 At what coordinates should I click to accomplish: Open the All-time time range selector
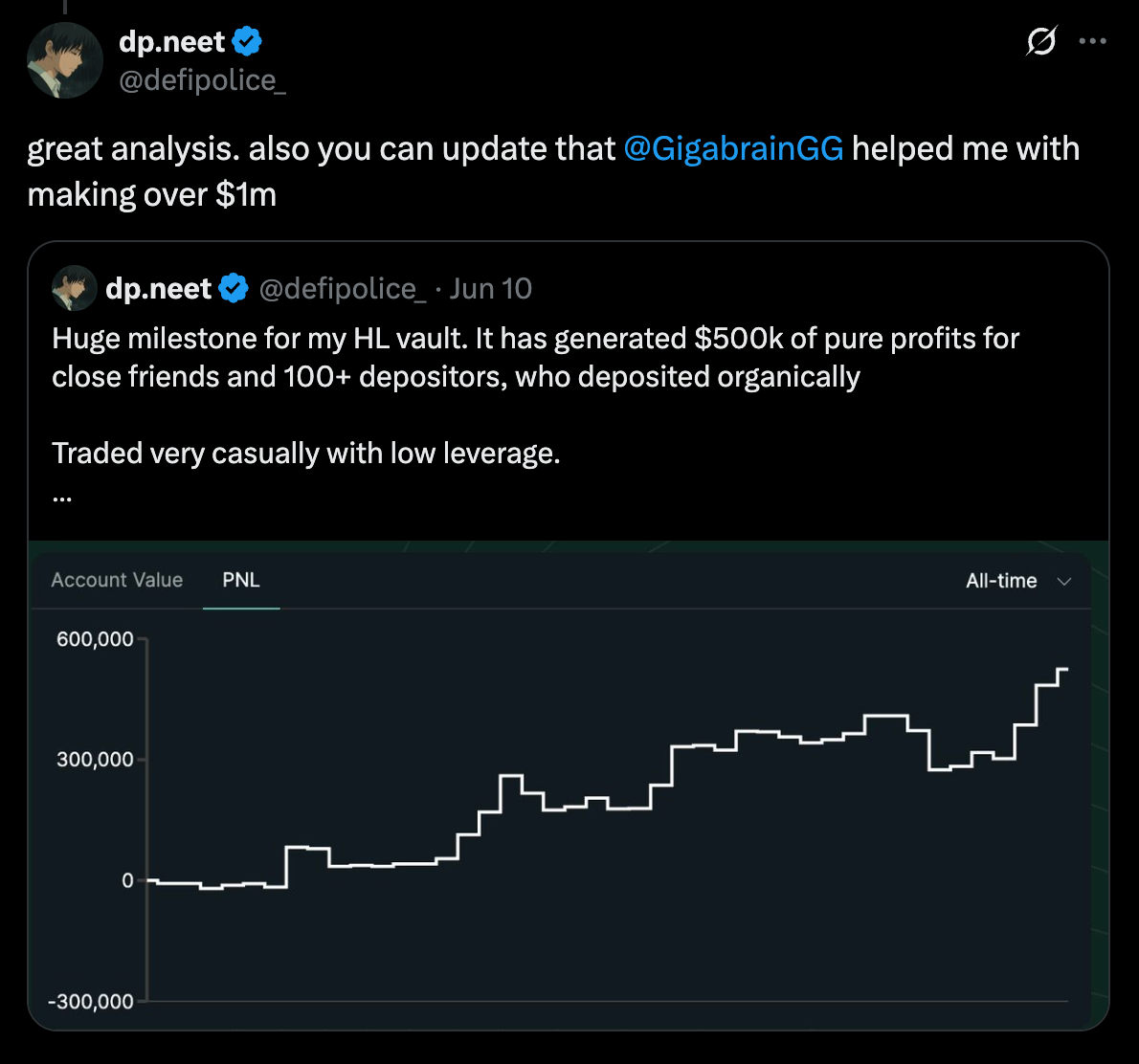1000,580
